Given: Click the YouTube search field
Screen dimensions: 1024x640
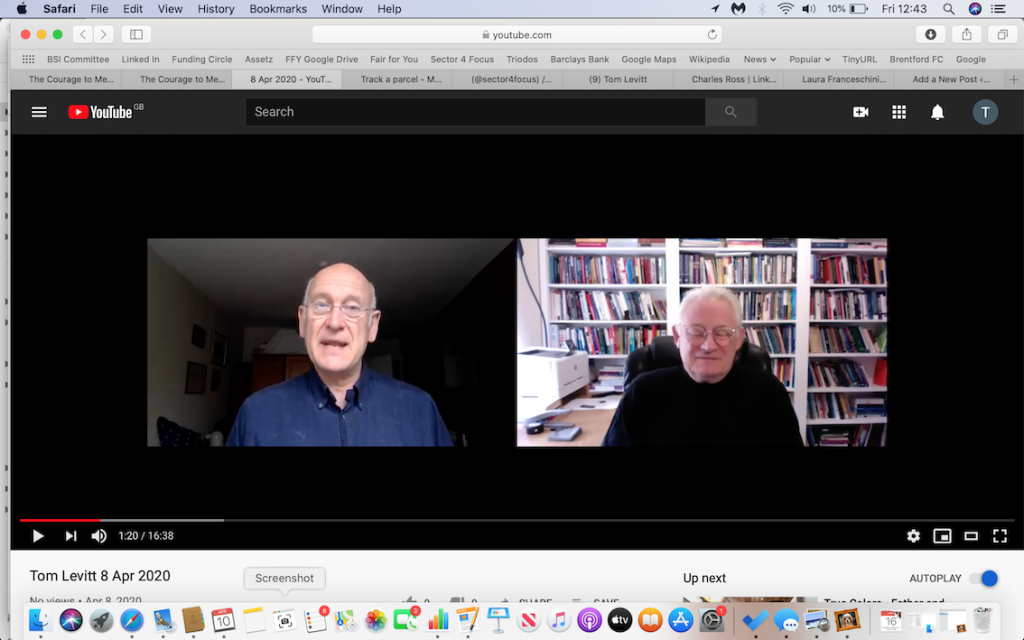Looking at the screenshot, I should [475, 112].
